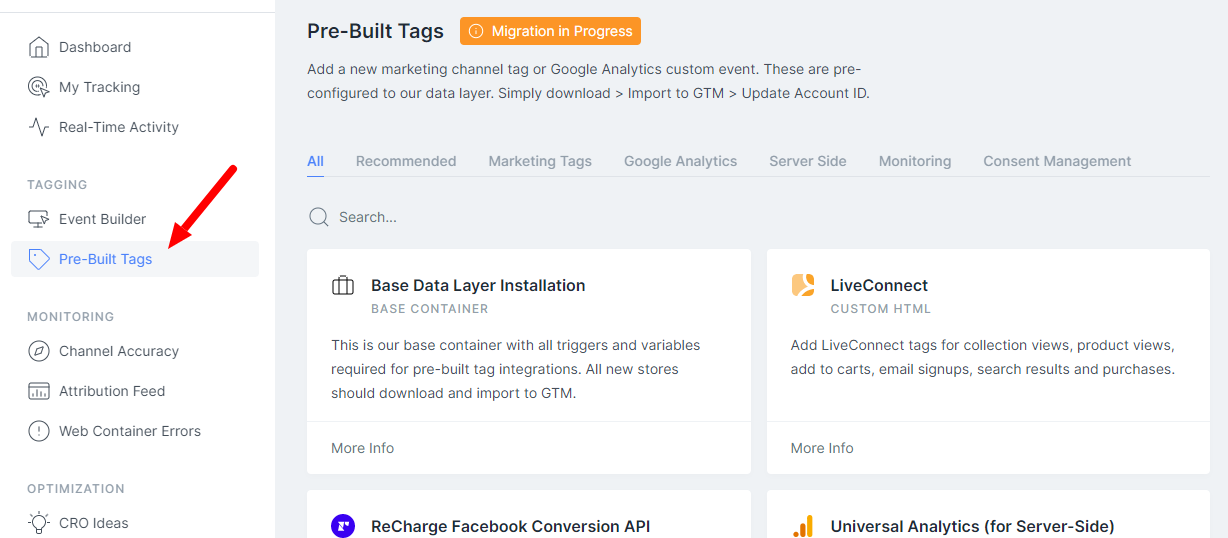Screen dimensions: 1228x538
Task: Click the Web Container Errors alert icon
Action: [39, 431]
